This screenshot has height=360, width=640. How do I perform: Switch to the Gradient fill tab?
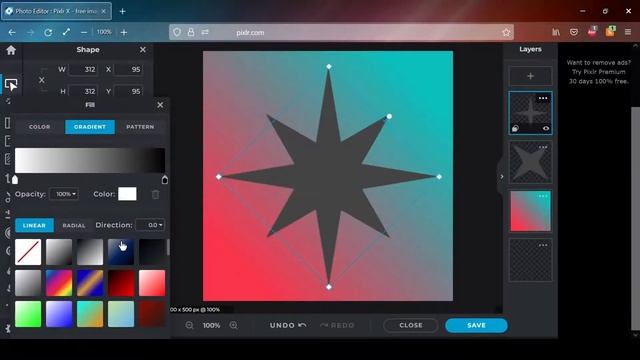90,127
